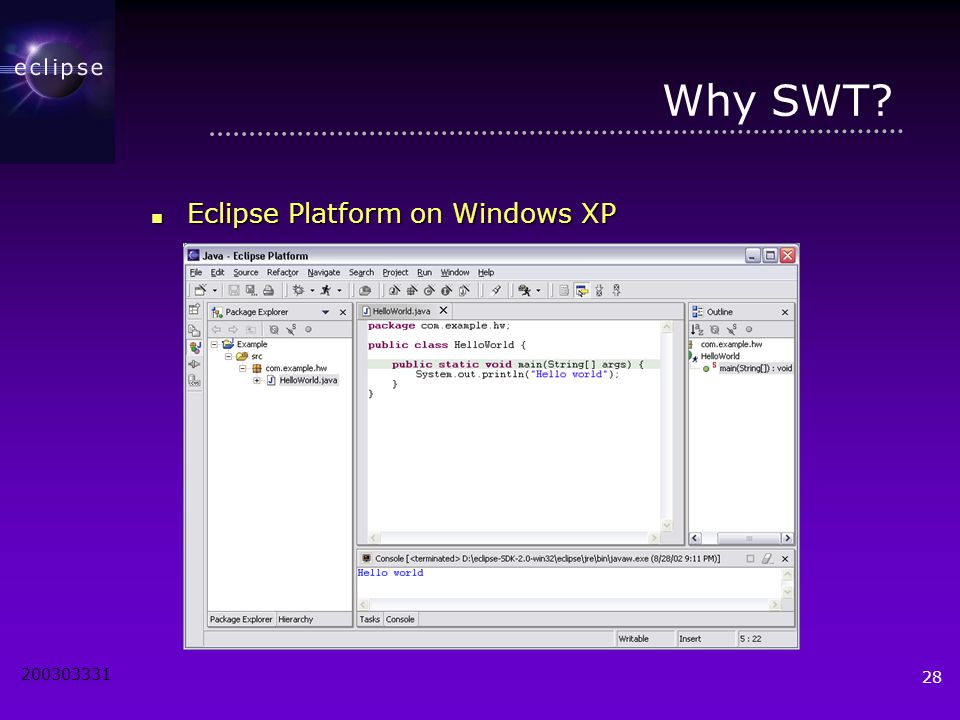
Task: Click the New Scrapbook Page icon
Action: coord(464,290)
